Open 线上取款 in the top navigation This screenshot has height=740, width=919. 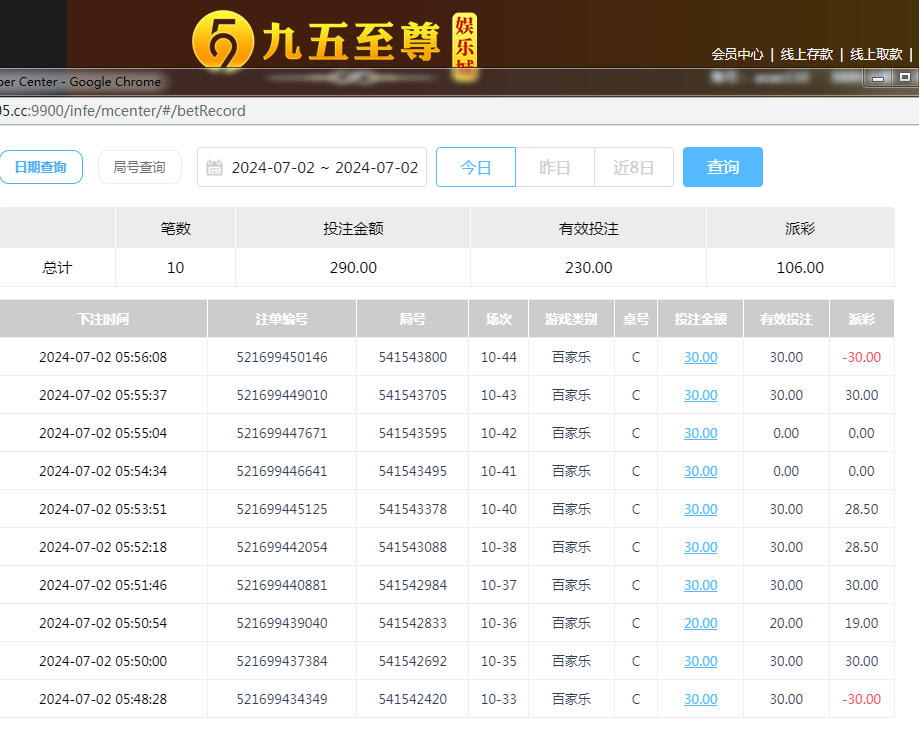pyautogui.click(x=876, y=54)
